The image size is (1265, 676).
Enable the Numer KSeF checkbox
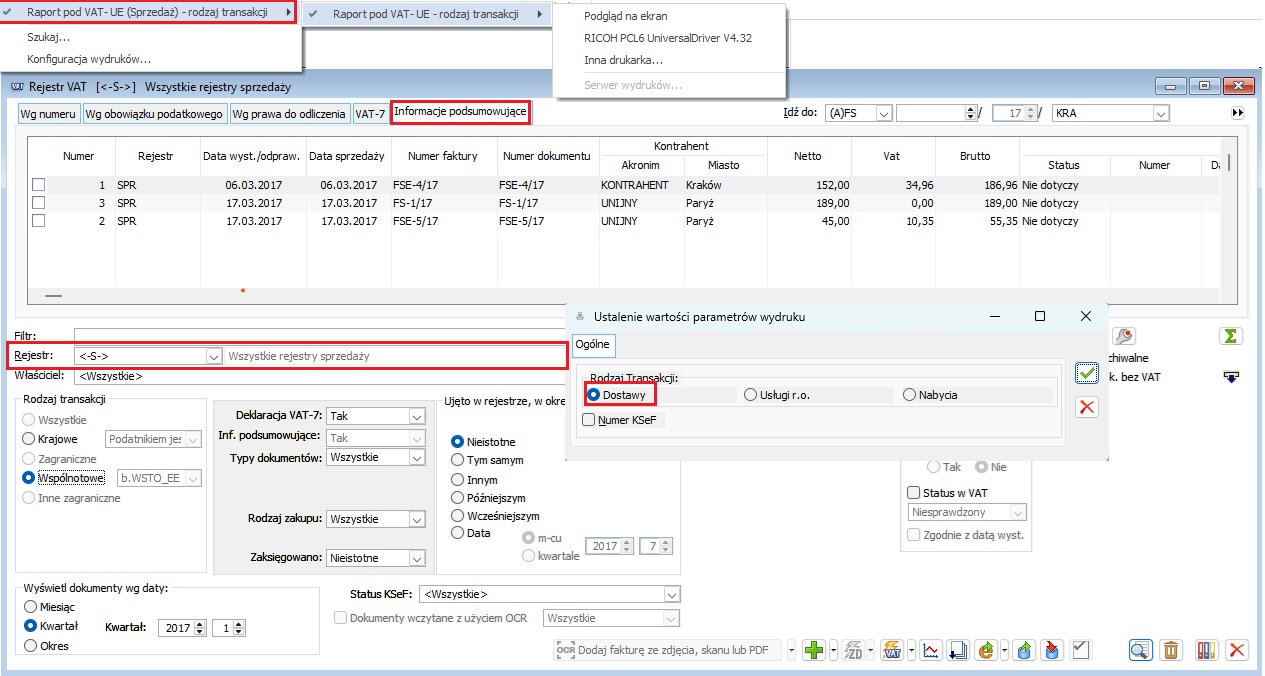[589, 420]
